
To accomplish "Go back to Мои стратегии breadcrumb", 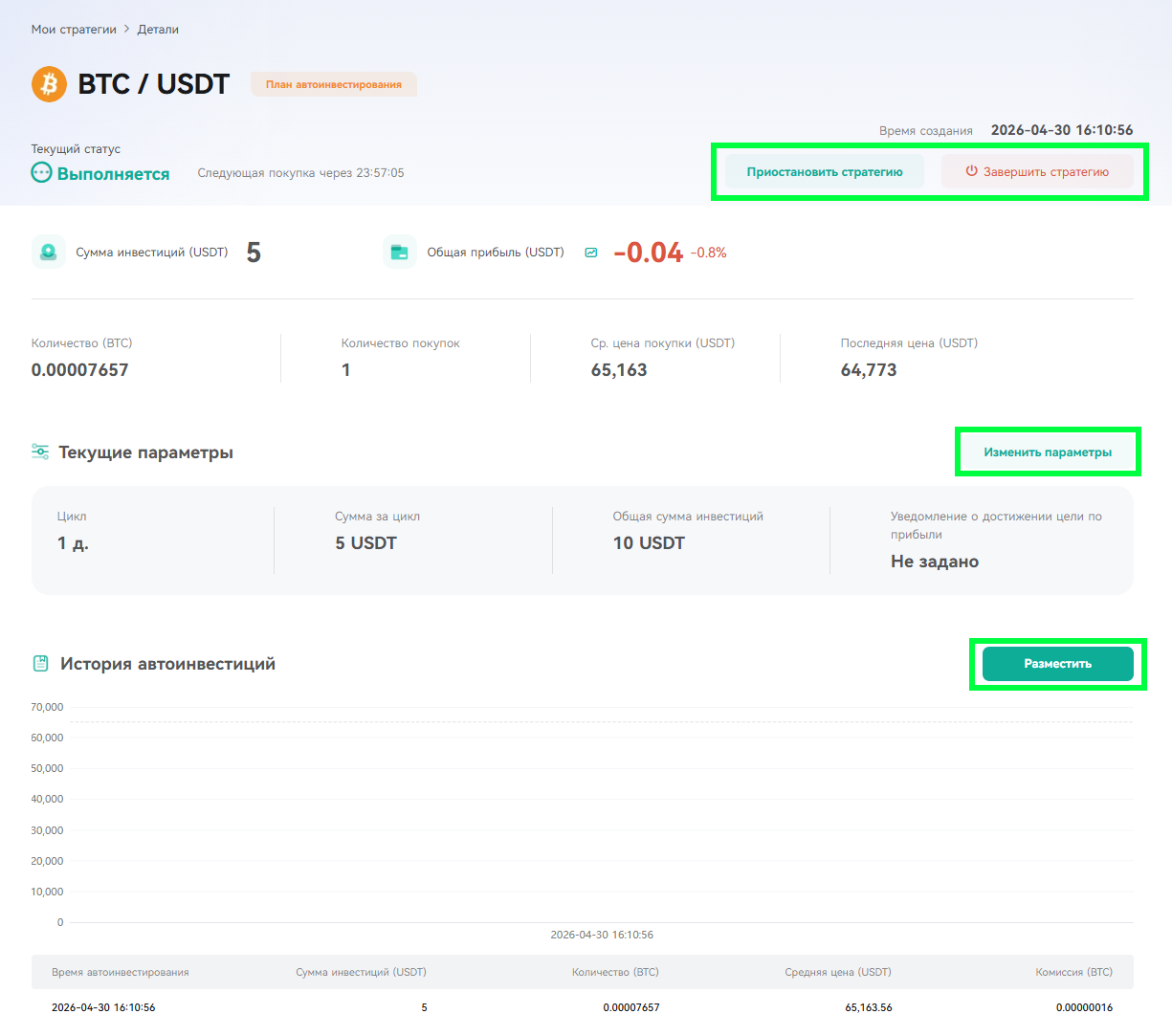I will click(74, 30).
